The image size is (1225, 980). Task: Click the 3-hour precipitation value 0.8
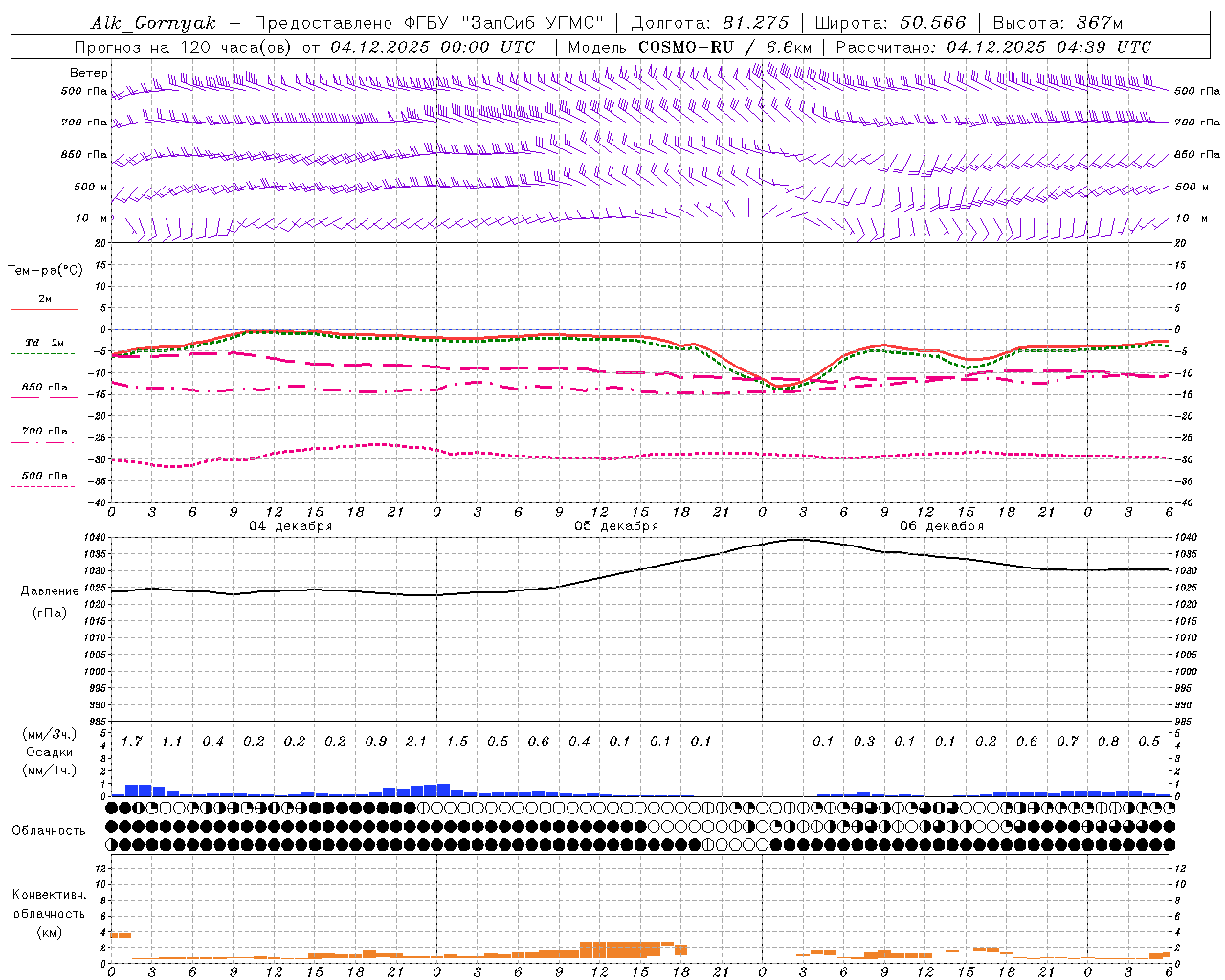pos(1108,742)
